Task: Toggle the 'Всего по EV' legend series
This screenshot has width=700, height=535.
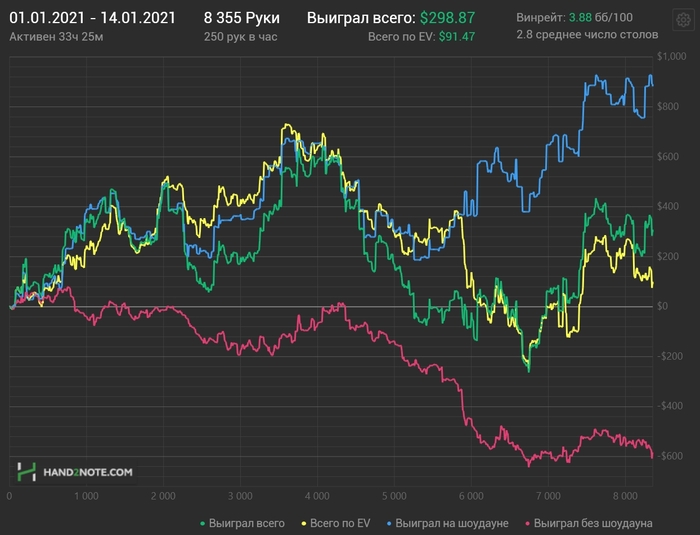Action: click(336, 523)
